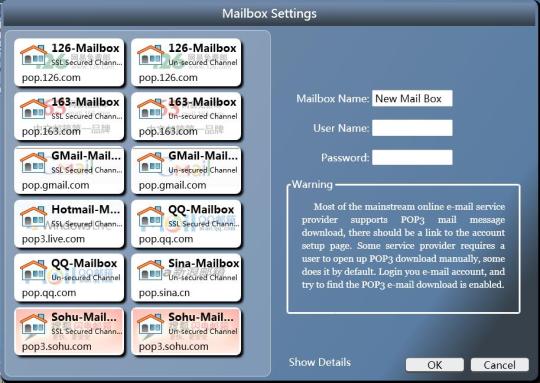The image size is (540, 383).
Task: Click house icon on Sohu Un-secured card
Action: (150, 324)
